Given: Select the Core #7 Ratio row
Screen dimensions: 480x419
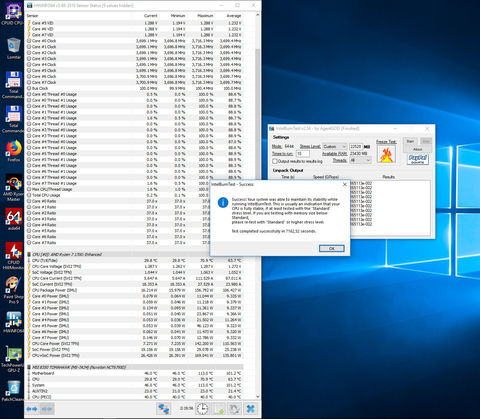Looking at the screenshot, I should coord(135,243).
